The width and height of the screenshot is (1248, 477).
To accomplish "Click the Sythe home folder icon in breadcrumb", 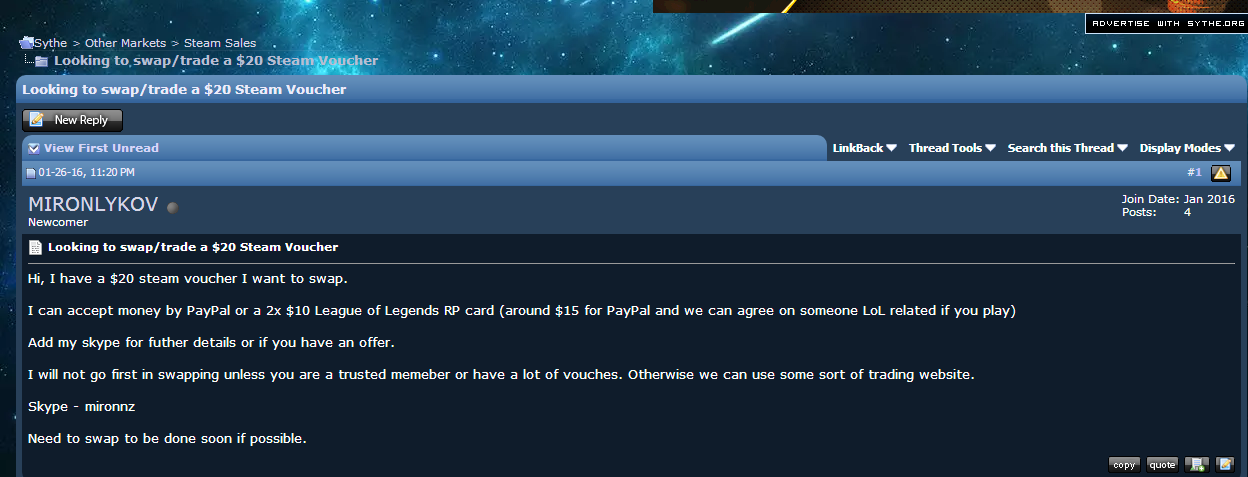I will pyautogui.click(x=27, y=43).
